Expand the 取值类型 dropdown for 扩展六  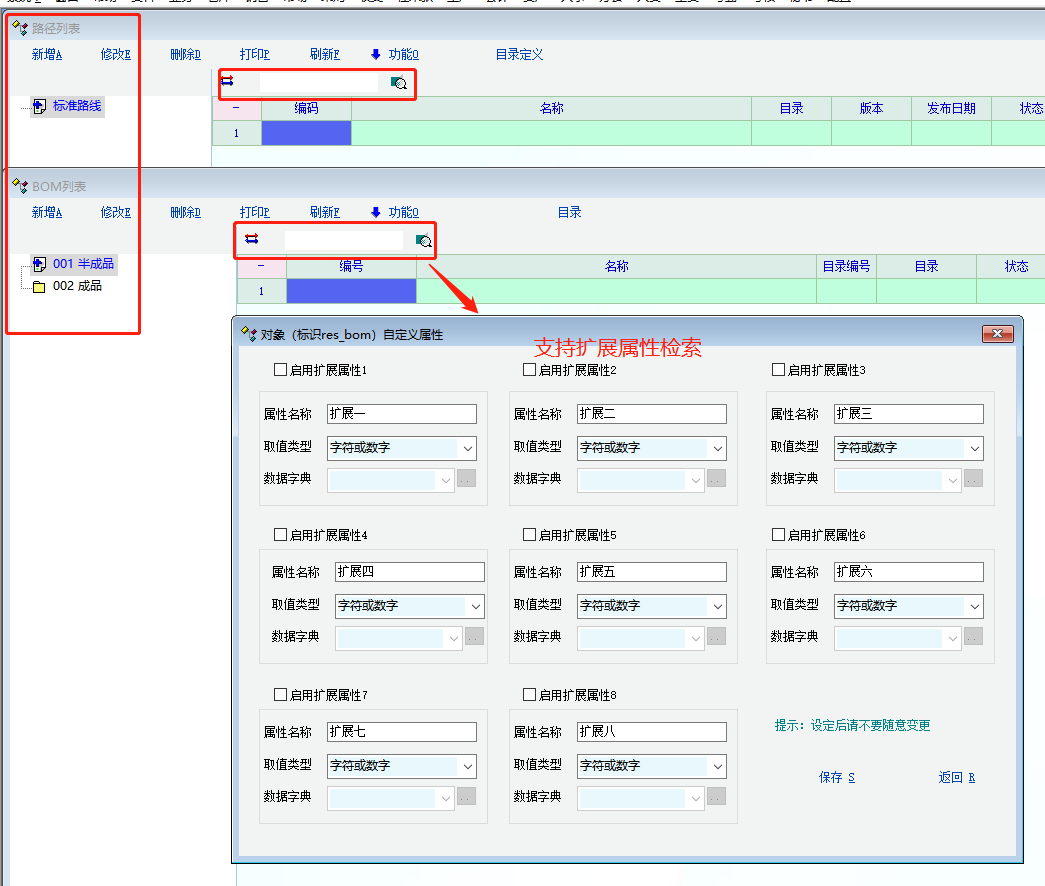[974, 606]
